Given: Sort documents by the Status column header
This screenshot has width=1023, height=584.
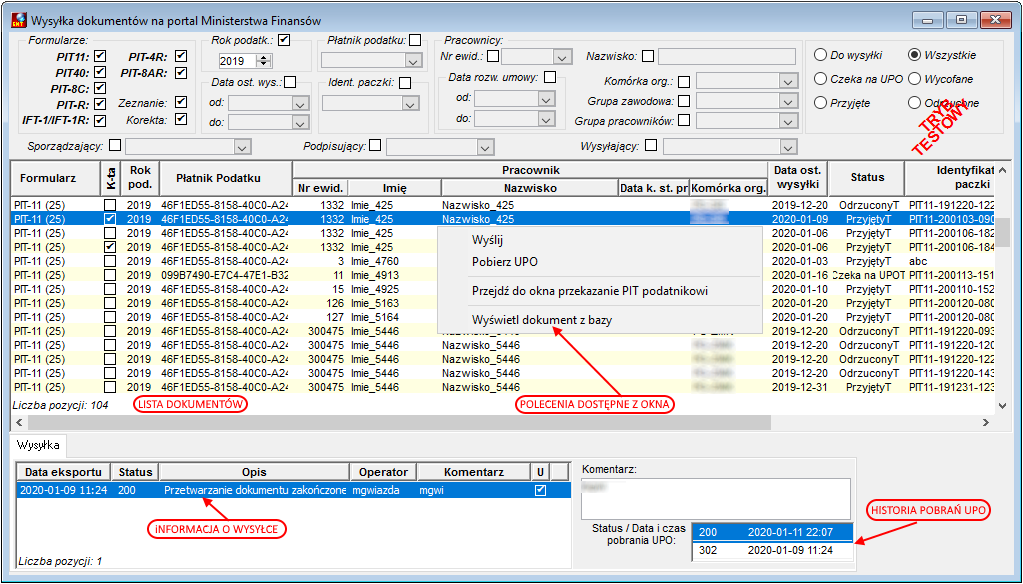Looking at the screenshot, I should coord(866,177).
